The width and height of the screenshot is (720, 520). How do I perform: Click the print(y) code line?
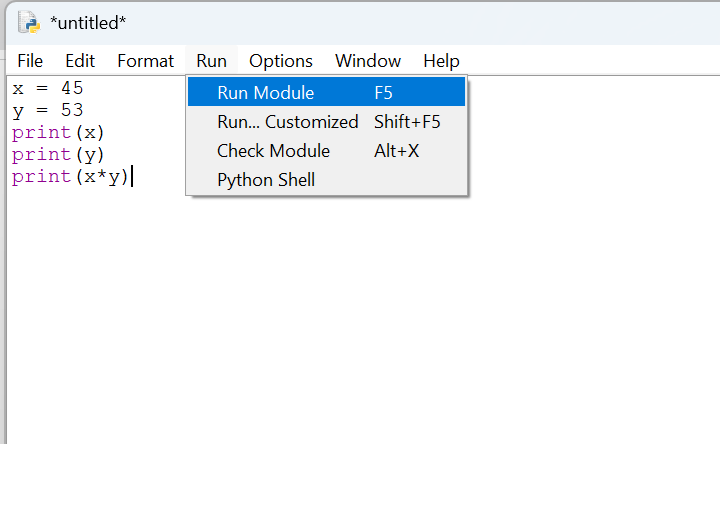coord(58,154)
